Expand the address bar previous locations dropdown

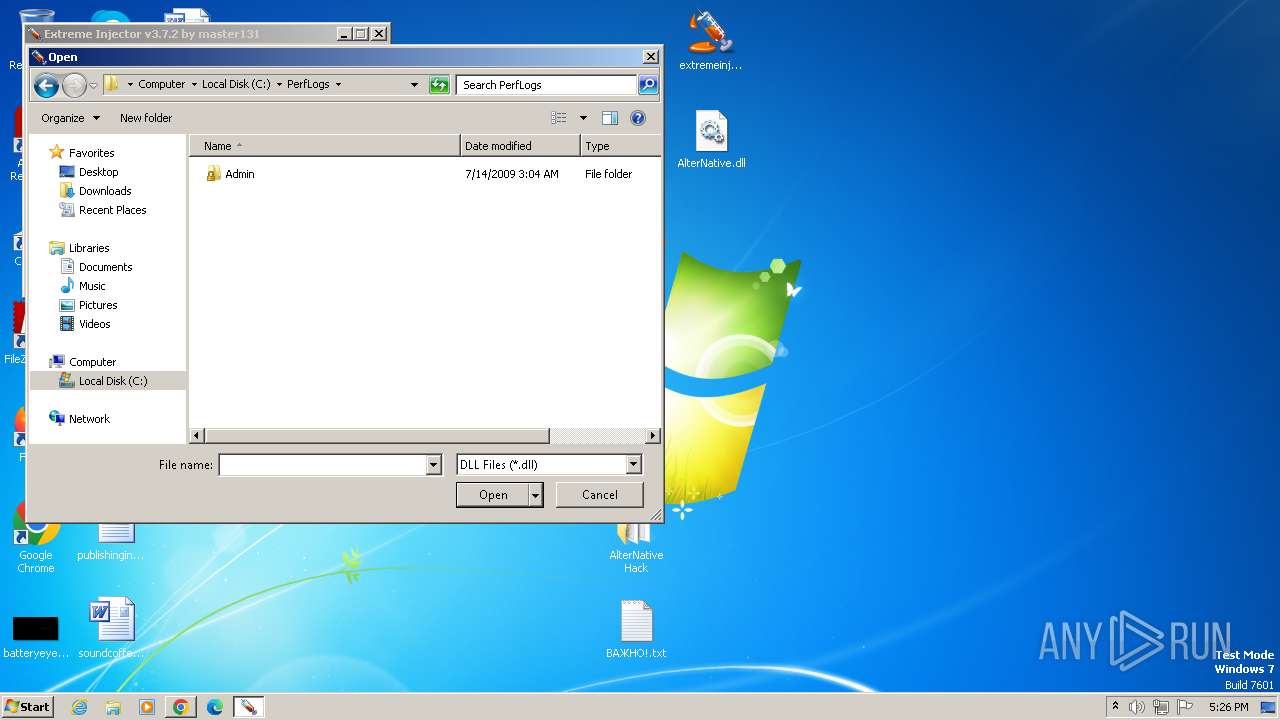click(414, 85)
